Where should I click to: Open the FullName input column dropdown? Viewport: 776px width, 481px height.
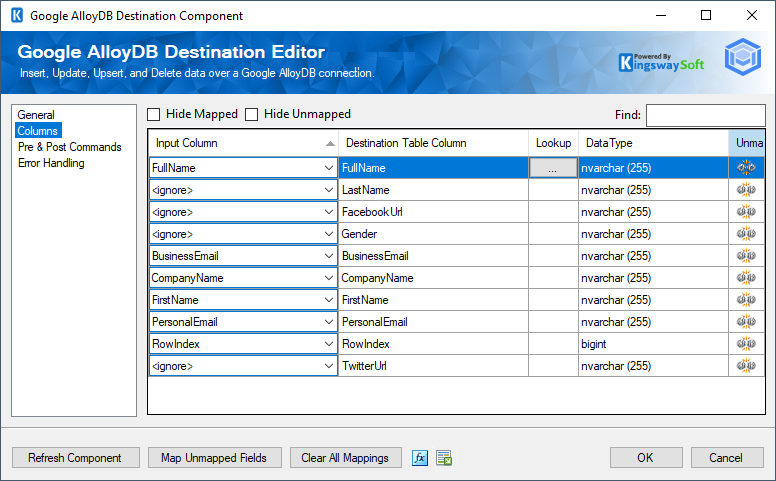coord(329,168)
